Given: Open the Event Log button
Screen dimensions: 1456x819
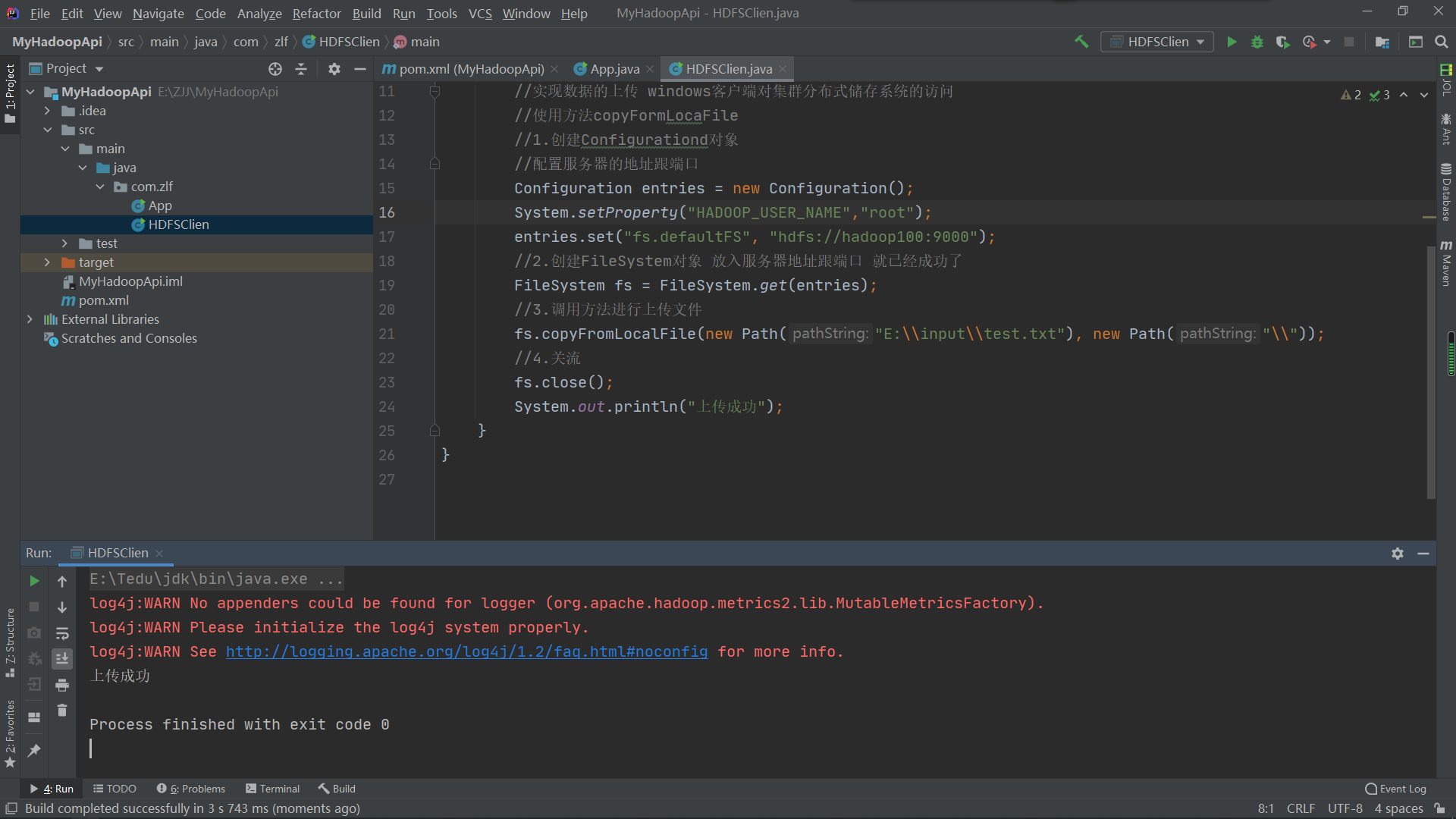Looking at the screenshot, I should coord(1395,789).
